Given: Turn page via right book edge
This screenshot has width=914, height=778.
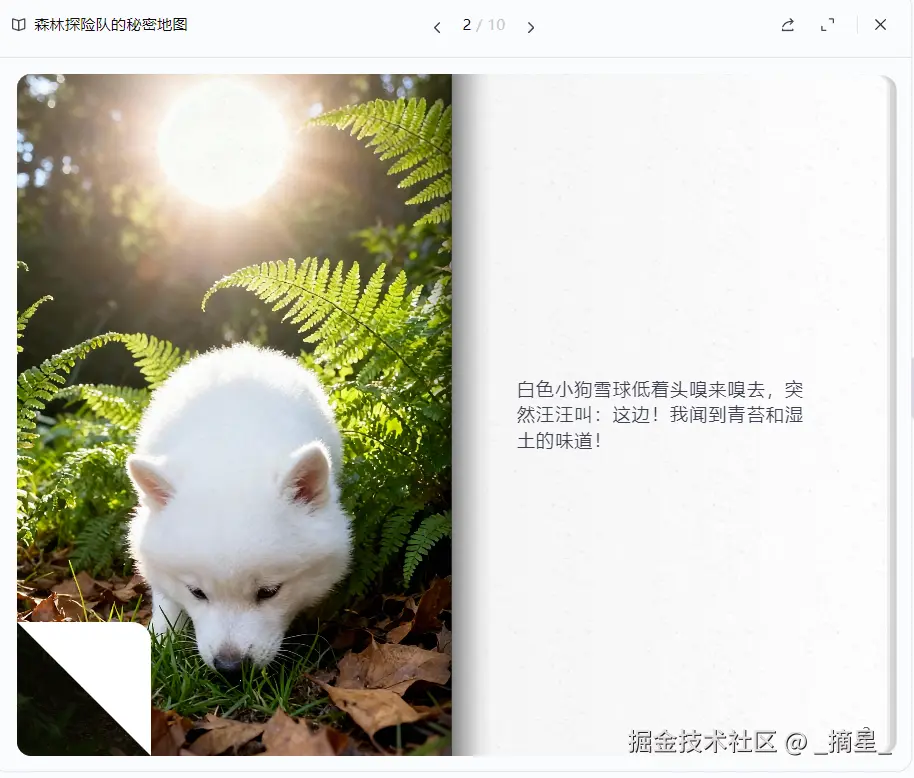Looking at the screenshot, I should 890,415.
